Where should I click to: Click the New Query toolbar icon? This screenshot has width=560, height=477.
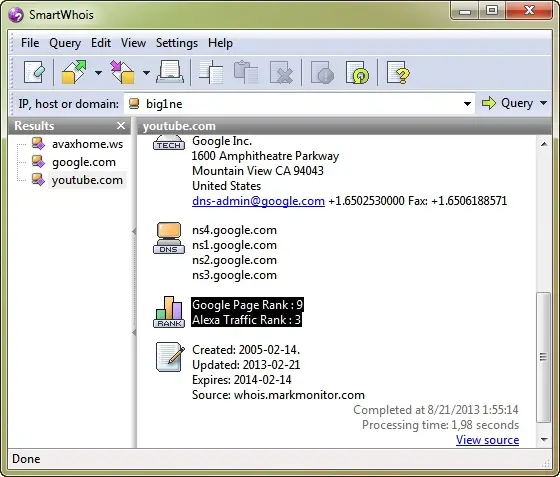point(34,72)
